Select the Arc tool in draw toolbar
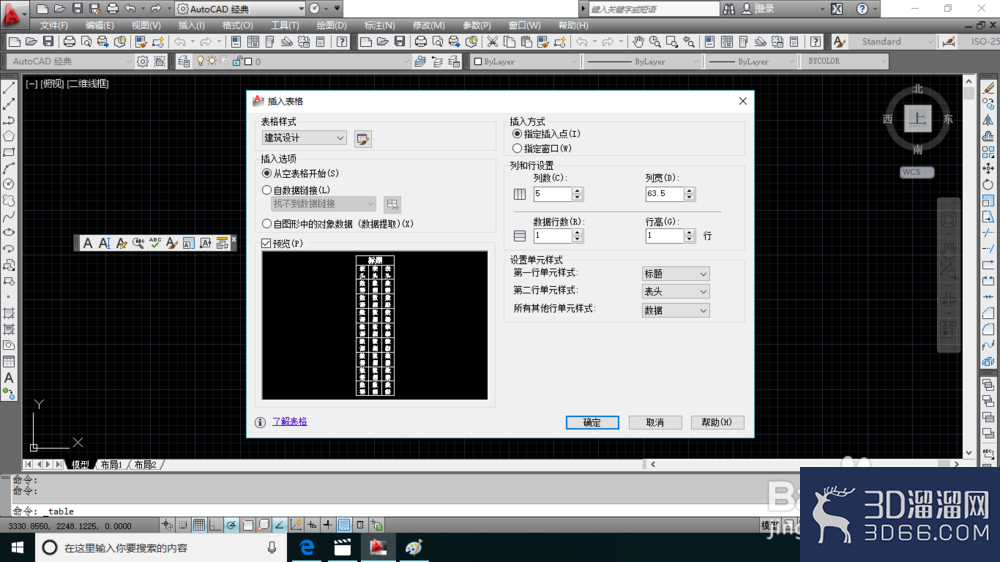 coord(9,168)
